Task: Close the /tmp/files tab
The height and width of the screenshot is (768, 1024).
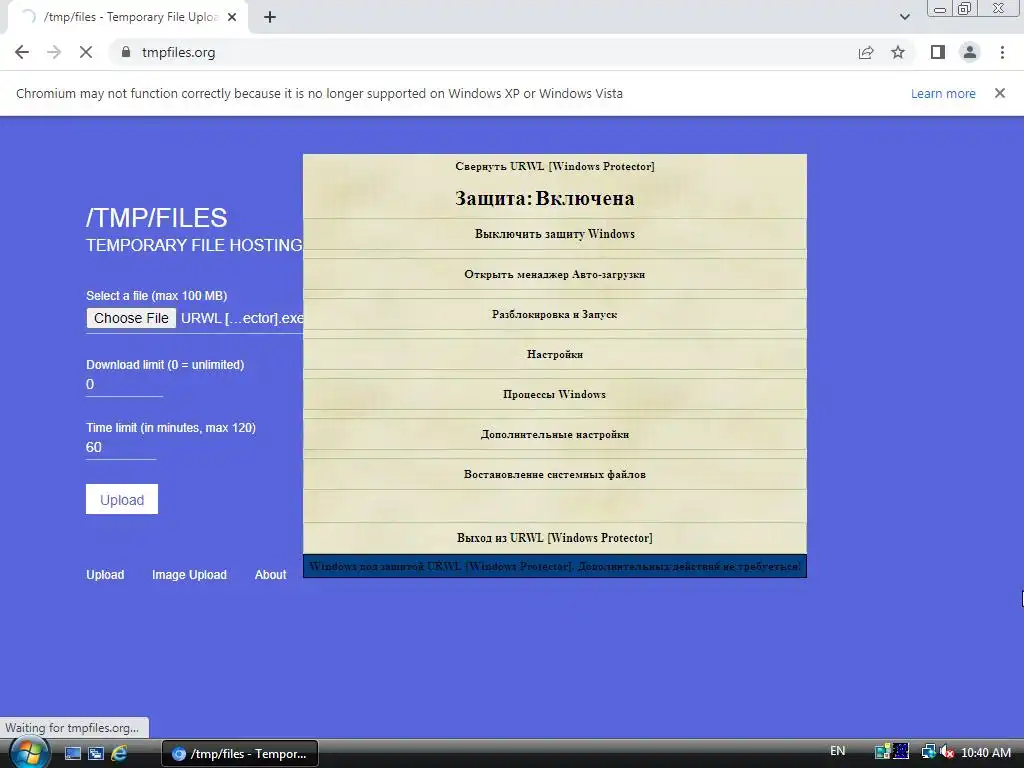Action: pos(232,17)
